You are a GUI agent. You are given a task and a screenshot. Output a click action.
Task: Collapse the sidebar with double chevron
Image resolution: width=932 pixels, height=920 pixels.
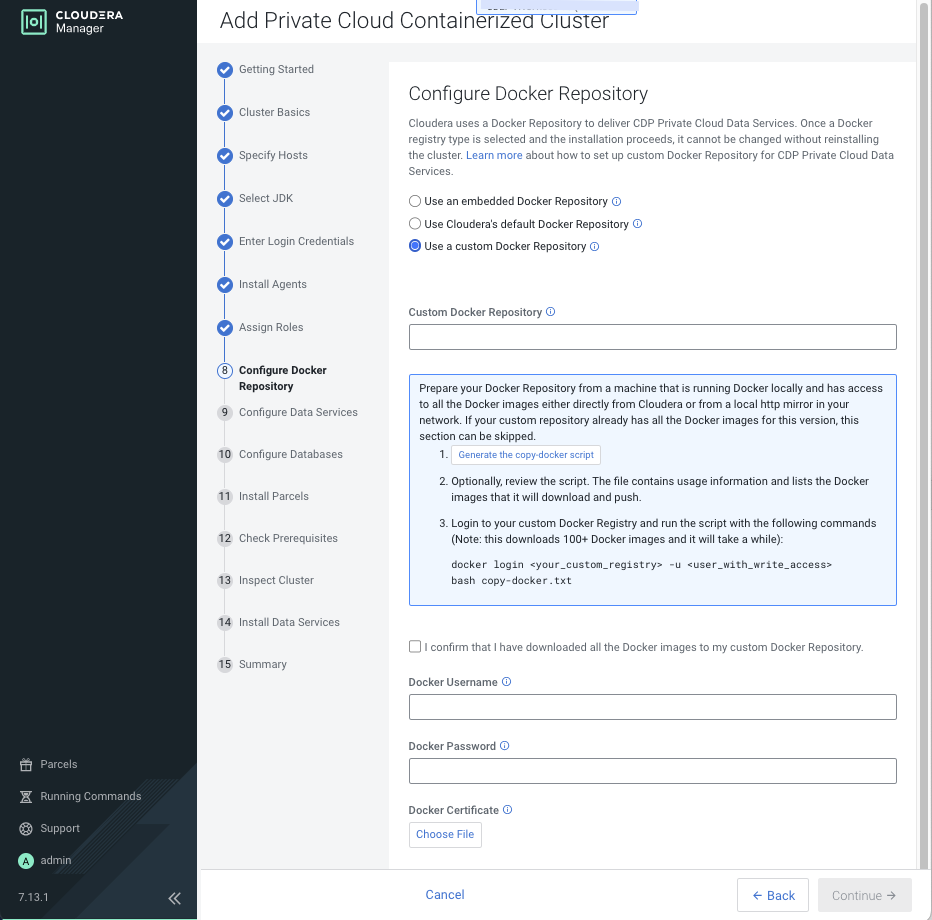click(174, 898)
